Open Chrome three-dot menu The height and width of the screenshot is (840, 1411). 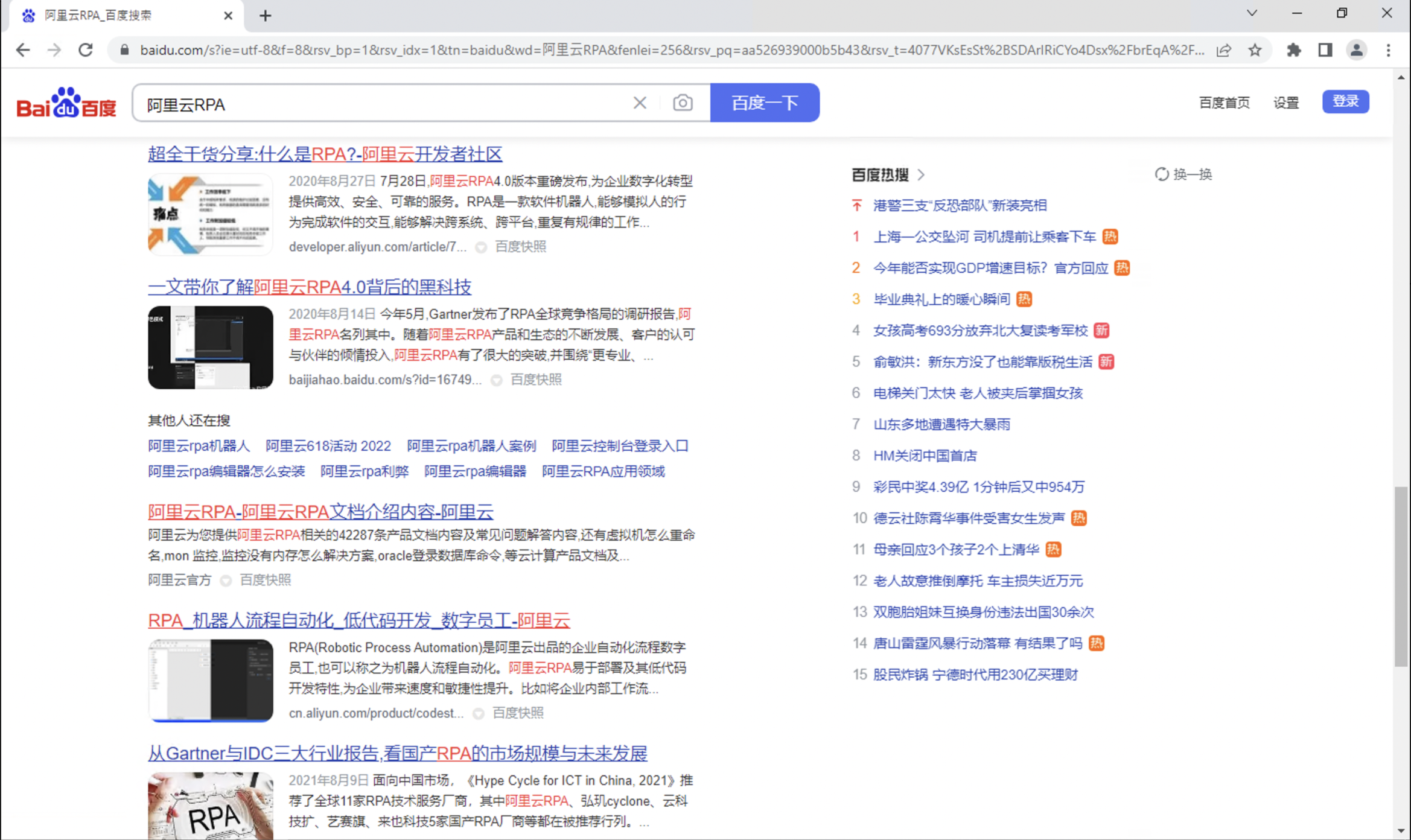[x=1389, y=50]
